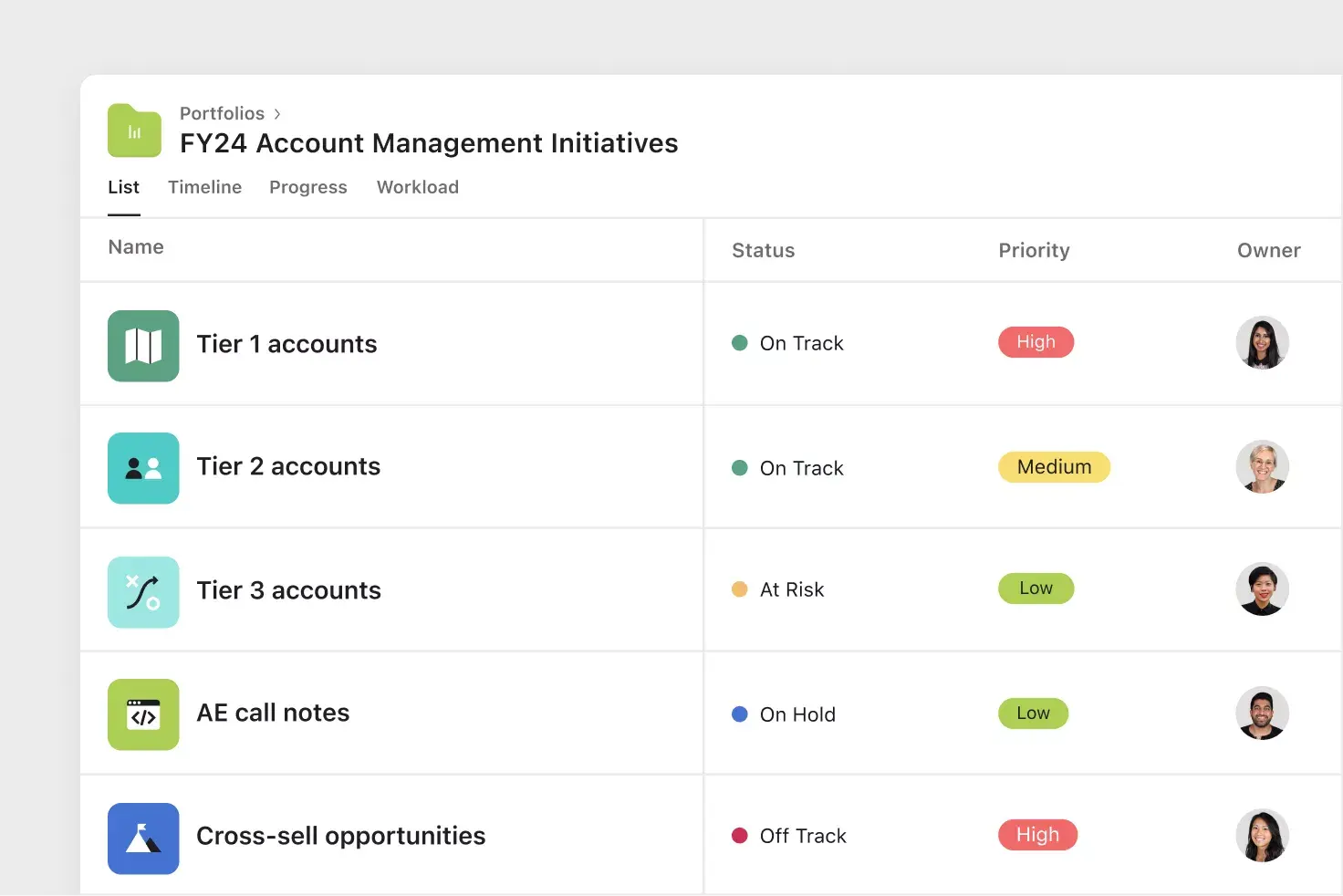Select the Cross-sell opportunities mountain icon
This screenshot has height=896, width=1343.
tap(142, 838)
